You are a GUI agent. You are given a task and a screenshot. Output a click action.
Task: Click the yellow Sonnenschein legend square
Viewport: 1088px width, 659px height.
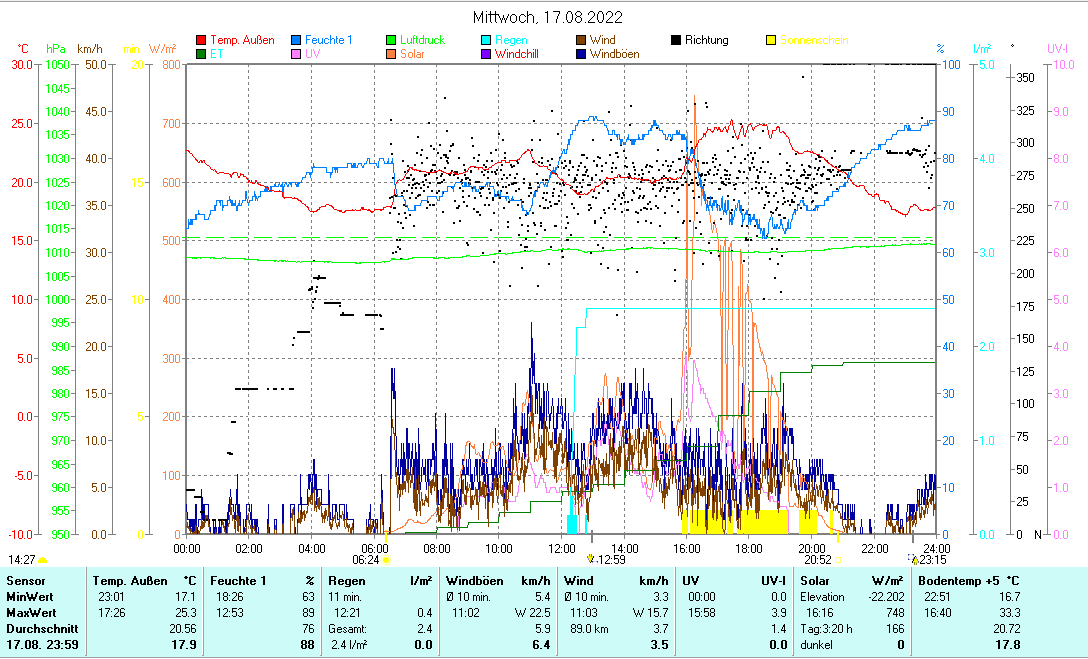pyautogui.click(x=771, y=41)
